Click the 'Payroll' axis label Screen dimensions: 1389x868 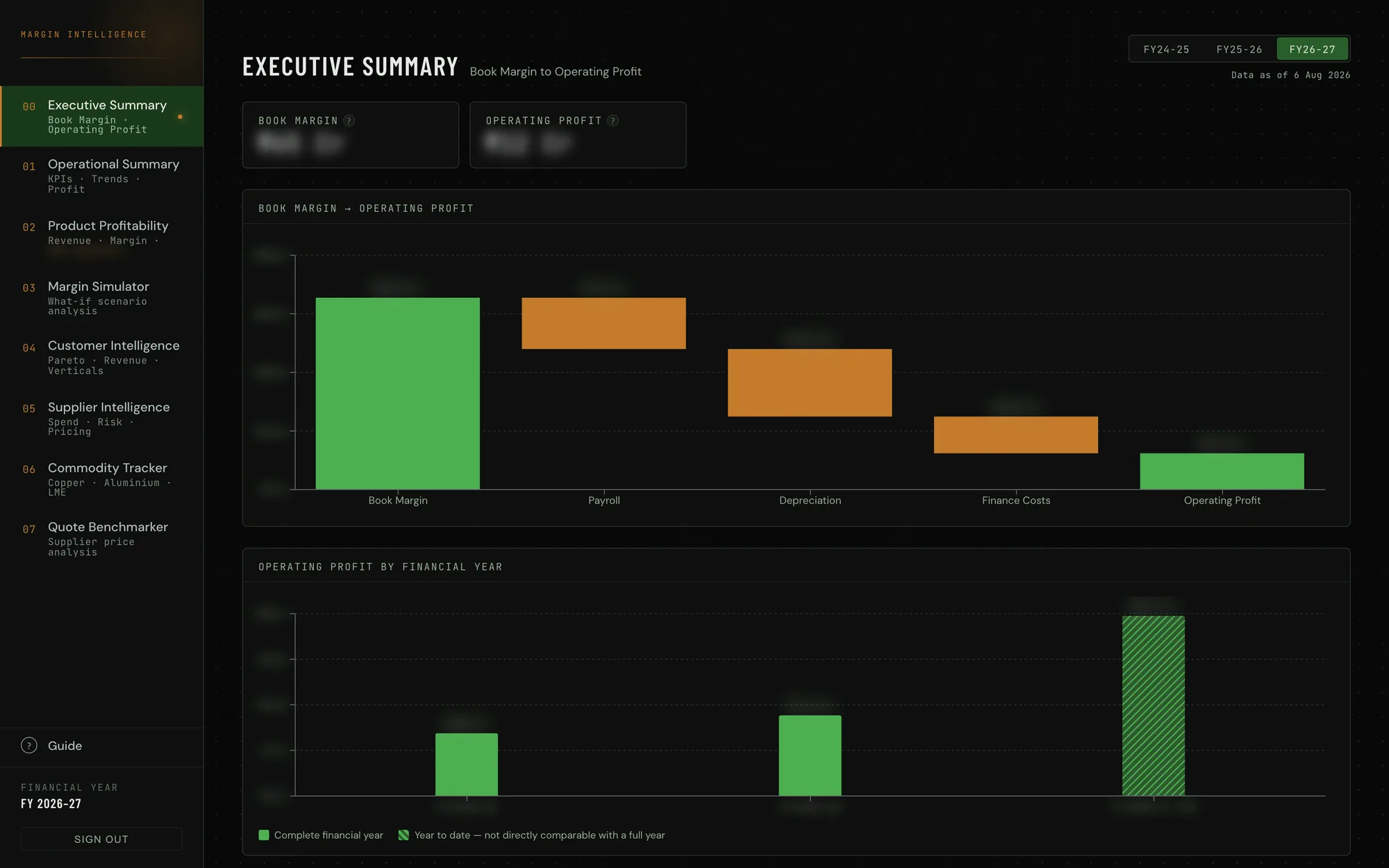click(x=604, y=500)
